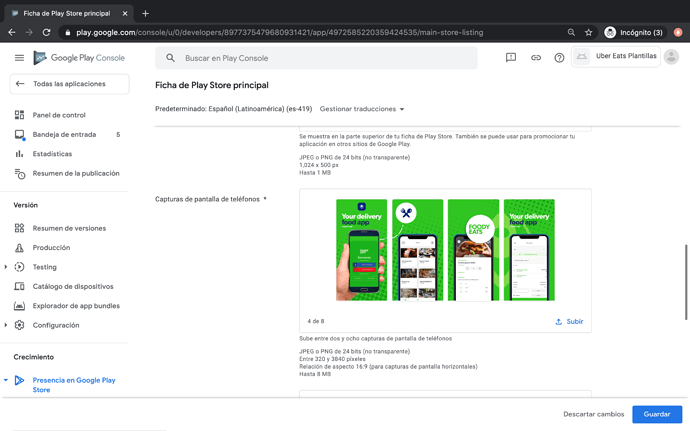This screenshot has width=690, height=431.
Task: Type in the Buscar en Play Console field
Action: pyautogui.click(x=320, y=58)
